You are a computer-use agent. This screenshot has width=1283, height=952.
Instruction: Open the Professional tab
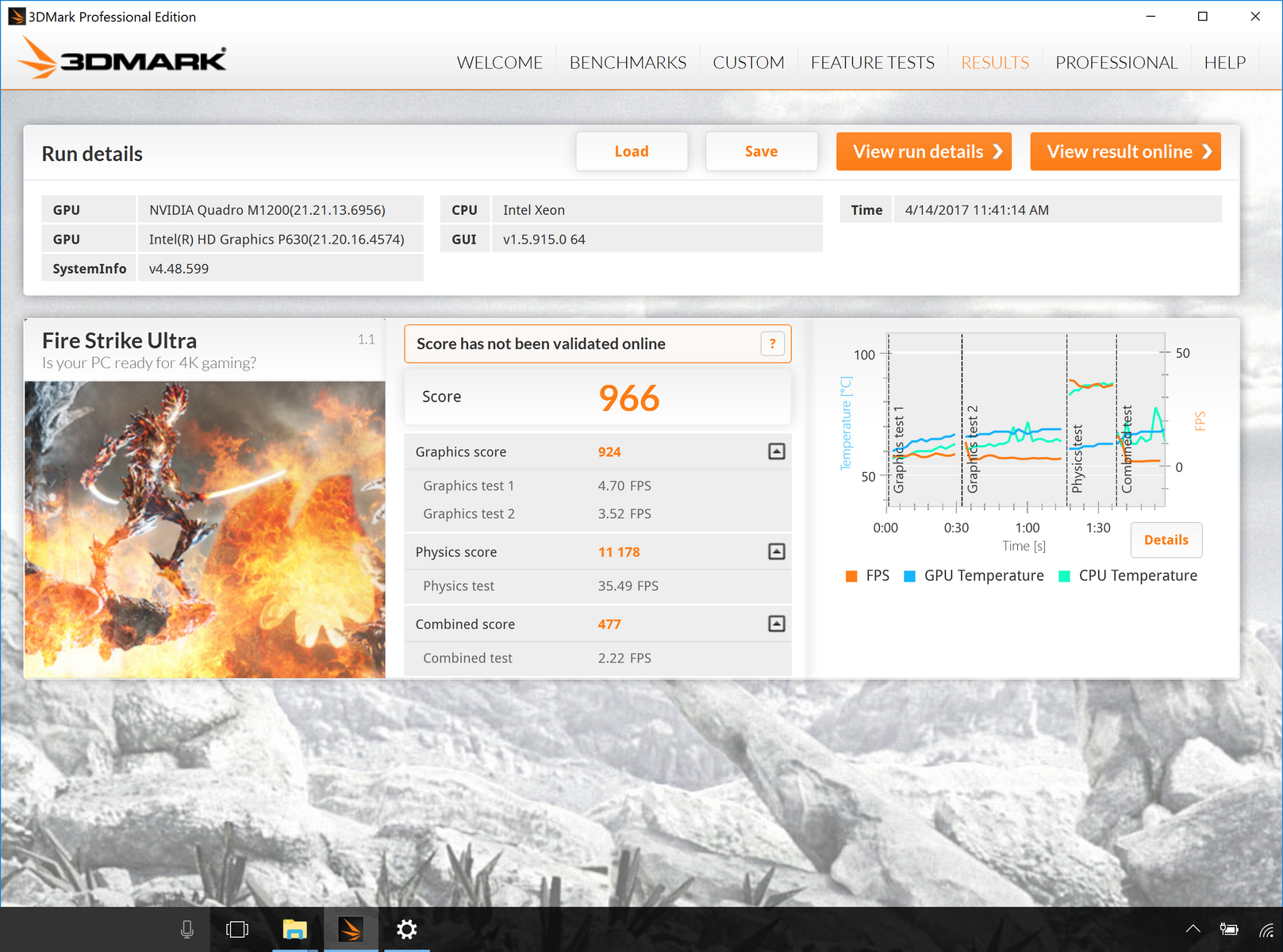pyautogui.click(x=1116, y=63)
